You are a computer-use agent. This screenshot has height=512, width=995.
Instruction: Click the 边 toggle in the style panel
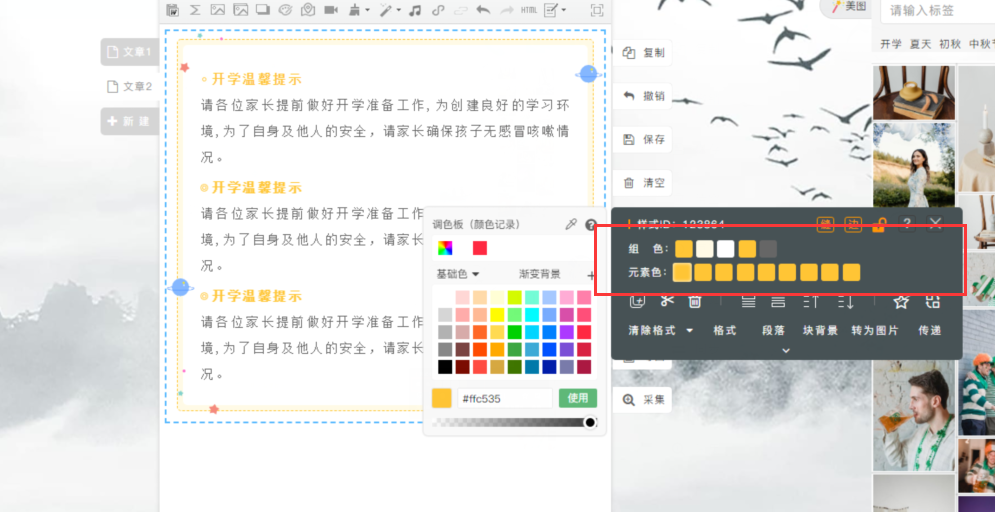click(853, 224)
